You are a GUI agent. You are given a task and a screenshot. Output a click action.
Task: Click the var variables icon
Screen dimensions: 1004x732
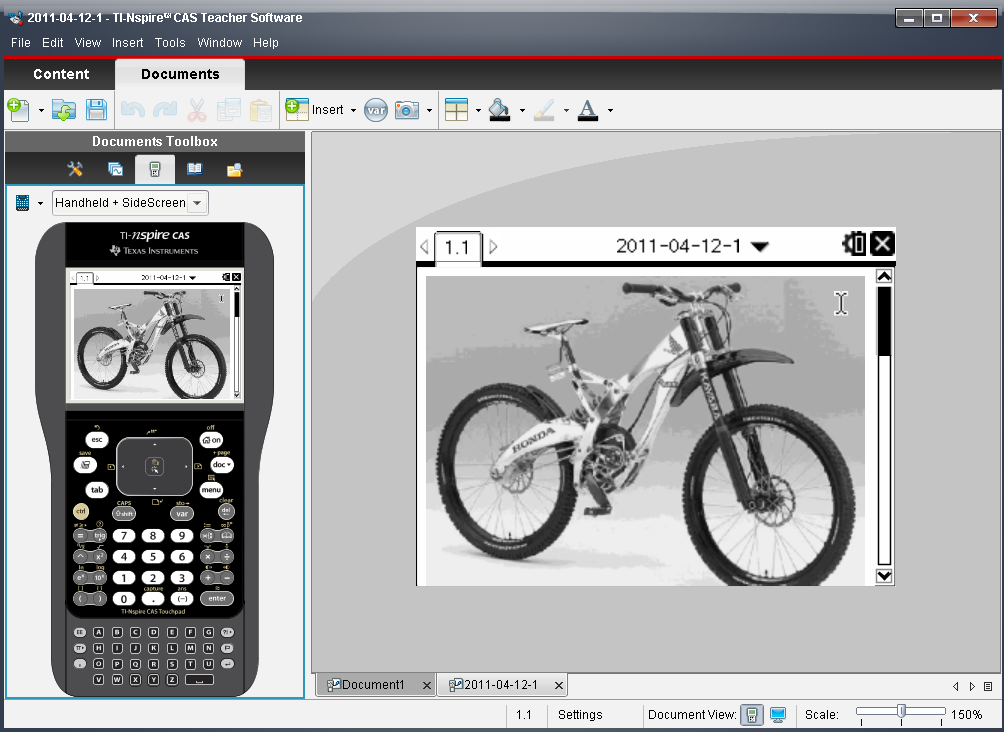[x=376, y=110]
